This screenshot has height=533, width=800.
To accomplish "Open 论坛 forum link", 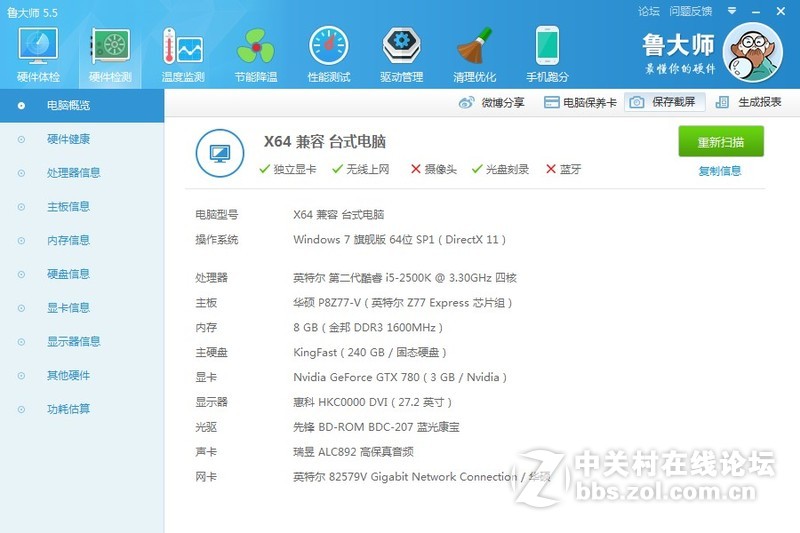I will 648,11.
